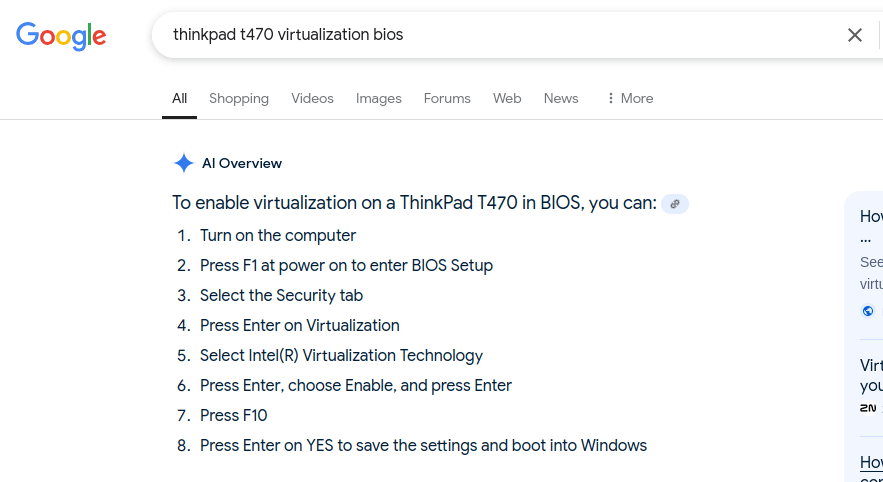Open the Videos tab
The width and height of the screenshot is (883, 482).
pos(313,99)
